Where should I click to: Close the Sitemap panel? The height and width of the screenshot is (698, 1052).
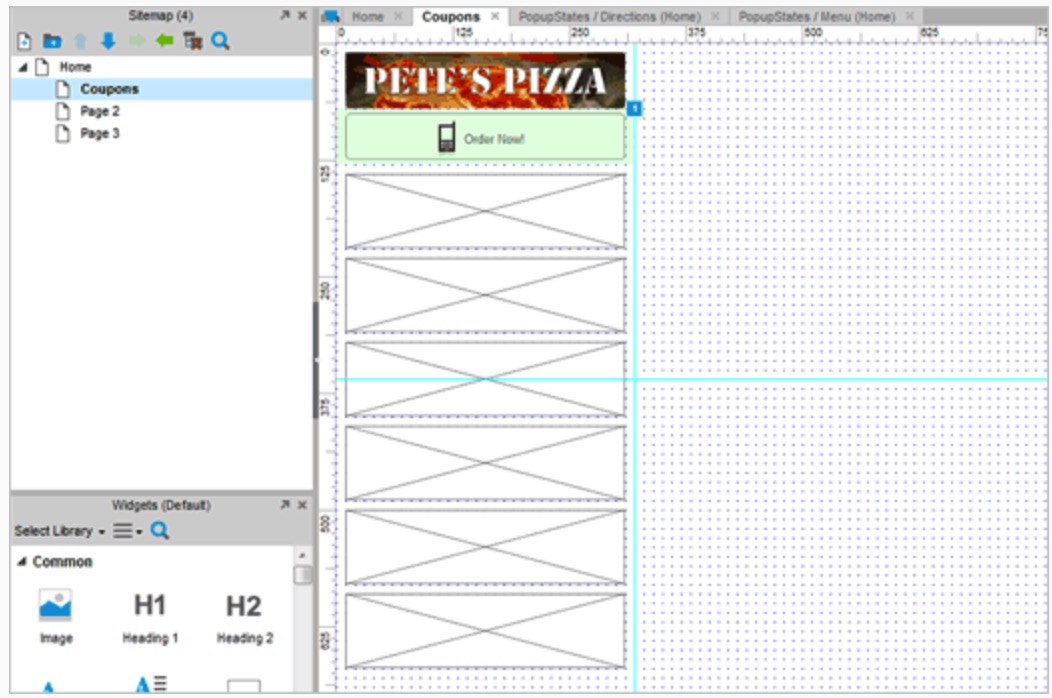[302, 15]
